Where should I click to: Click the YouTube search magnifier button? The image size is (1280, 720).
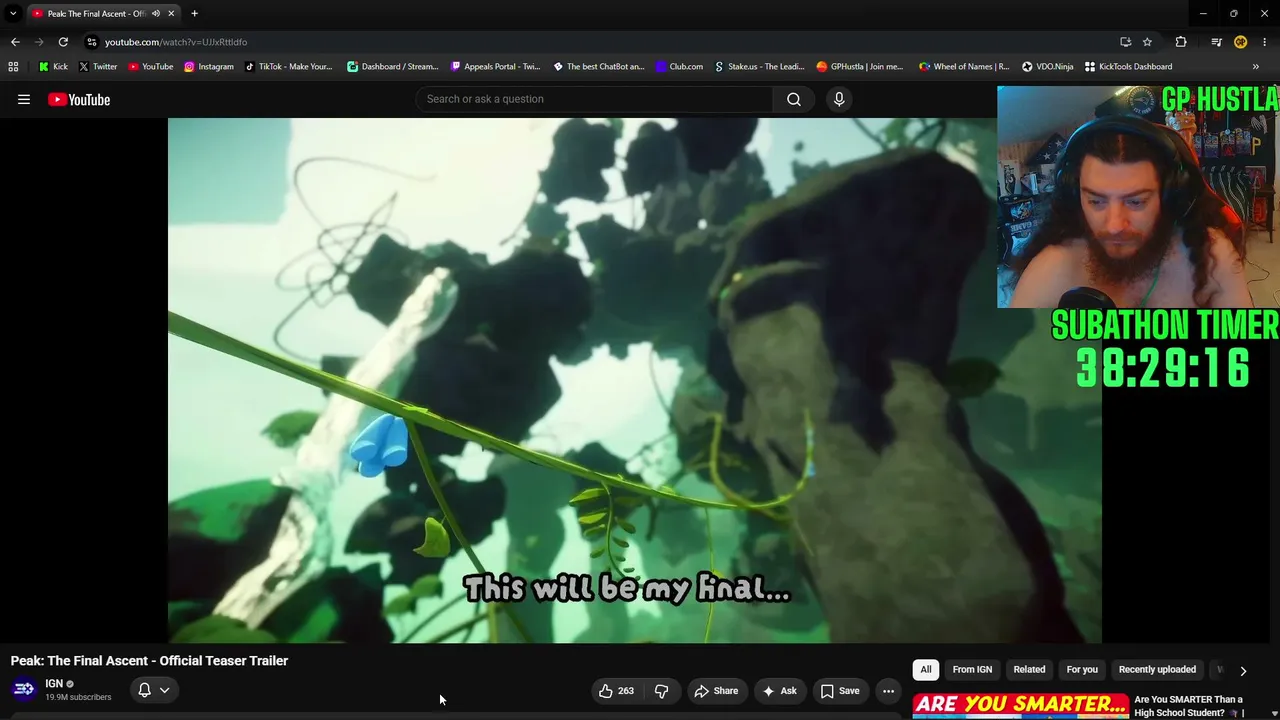click(x=794, y=99)
